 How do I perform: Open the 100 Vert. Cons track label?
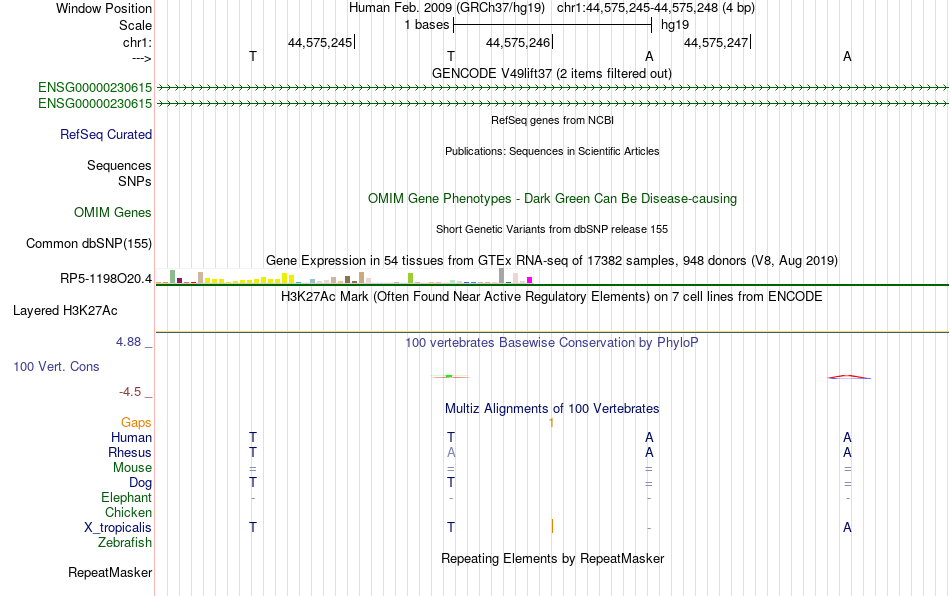point(56,366)
